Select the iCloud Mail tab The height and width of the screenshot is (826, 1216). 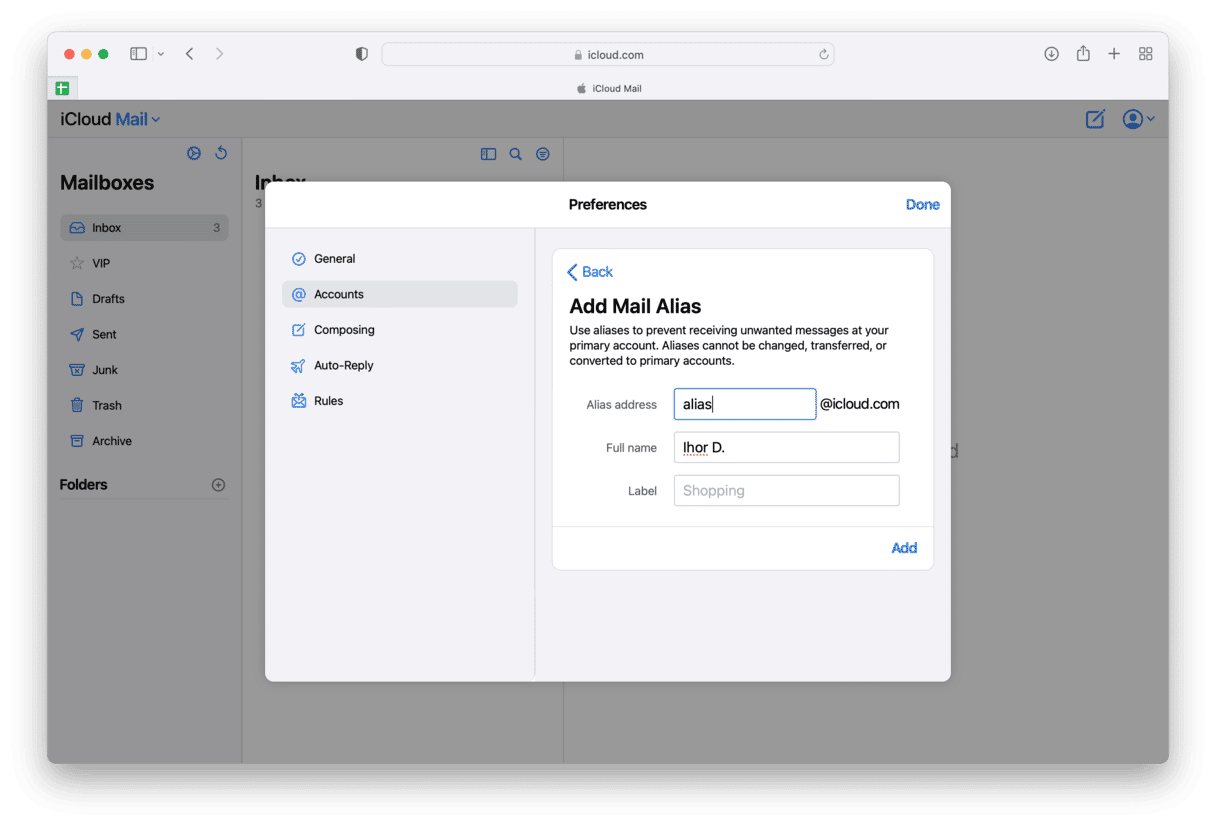pyautogui.click(x=609, y=88)
